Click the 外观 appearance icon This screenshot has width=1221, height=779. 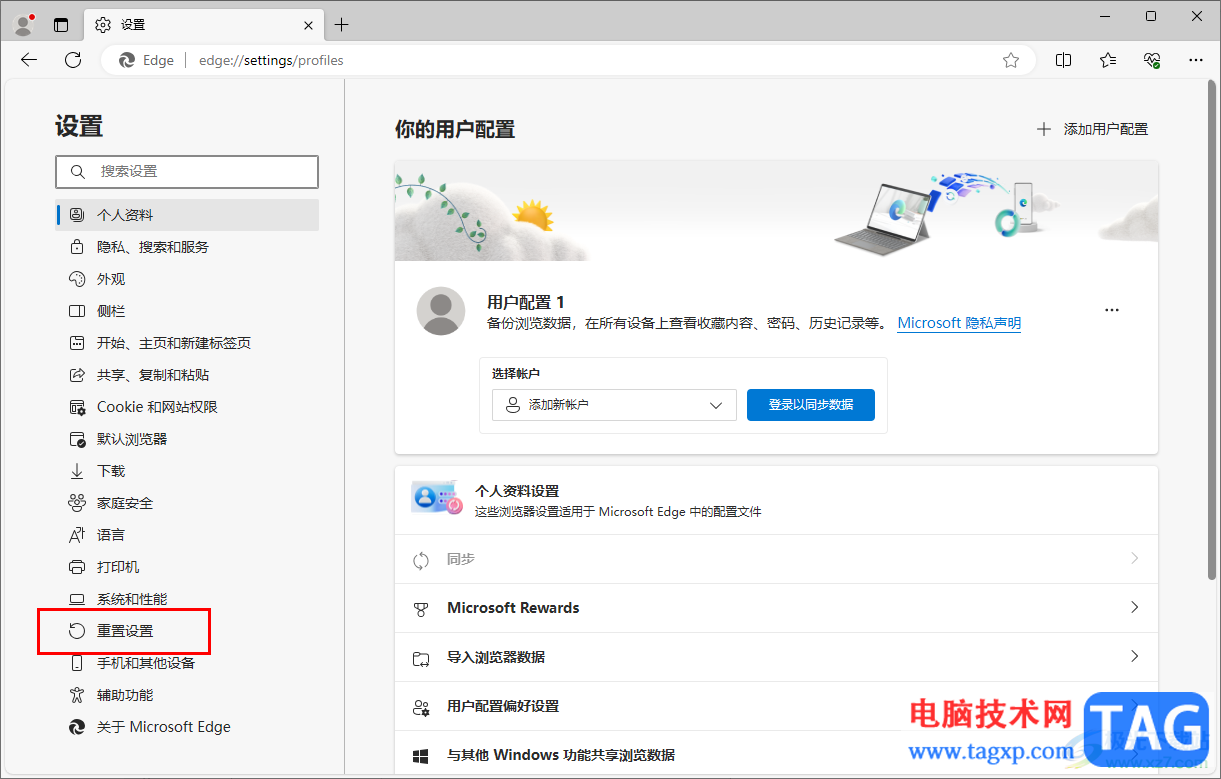(78, 279)
